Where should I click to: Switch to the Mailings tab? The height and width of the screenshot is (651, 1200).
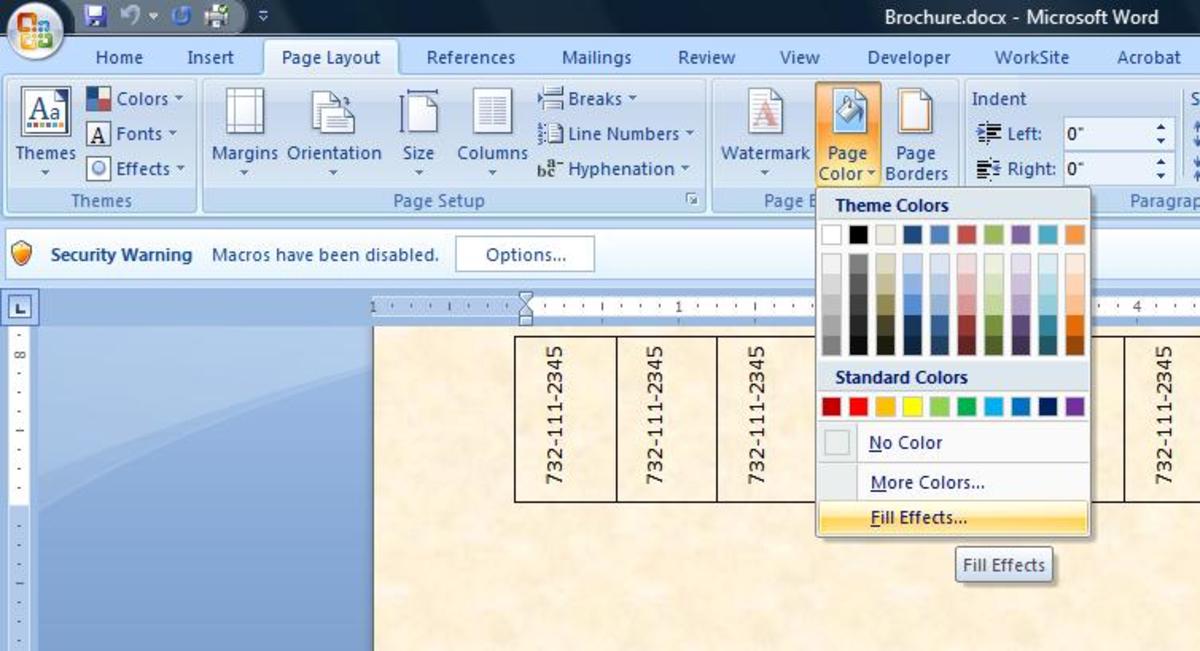pyautogui.click(x=596, y=57)
